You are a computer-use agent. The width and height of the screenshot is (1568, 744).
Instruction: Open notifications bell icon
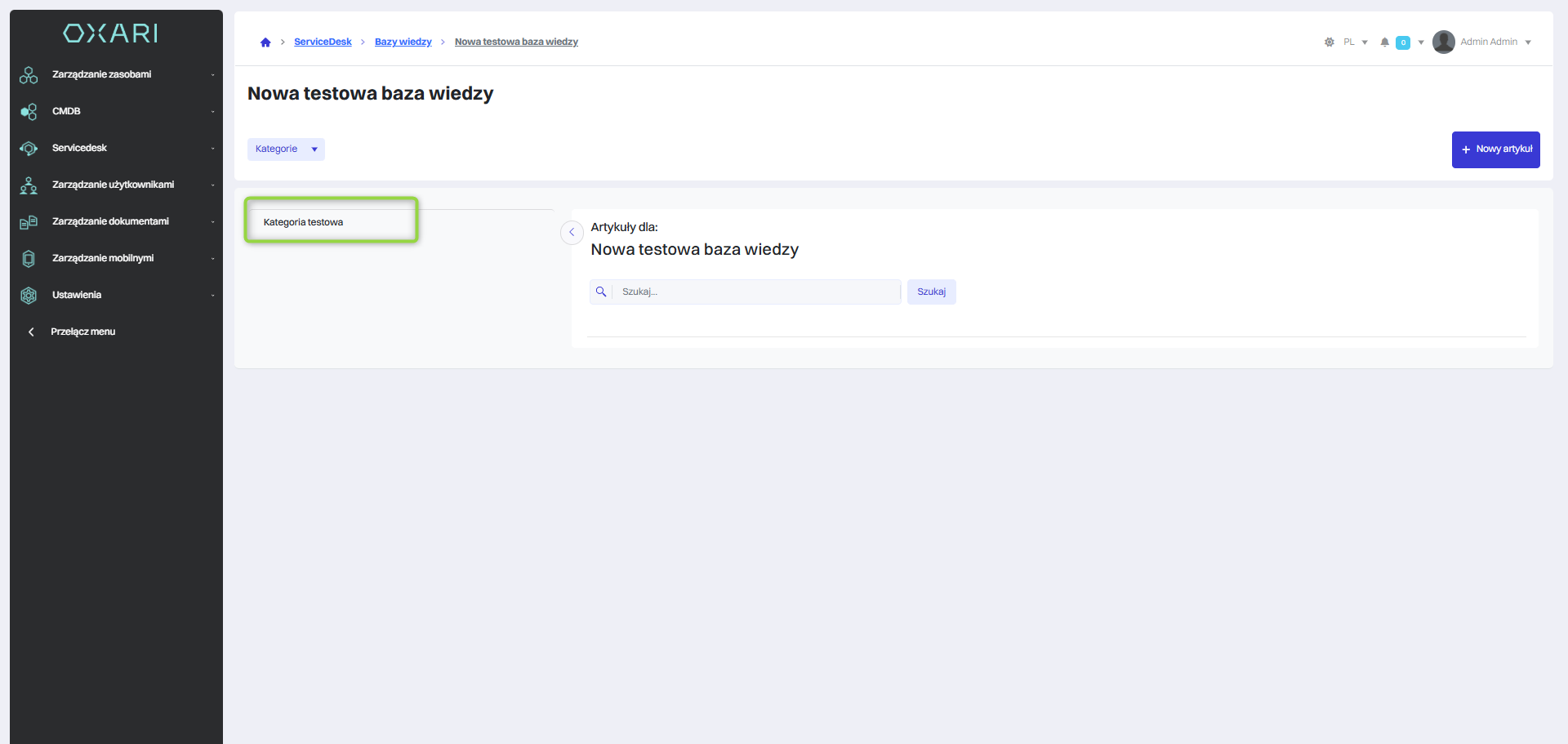[1384, 42]
